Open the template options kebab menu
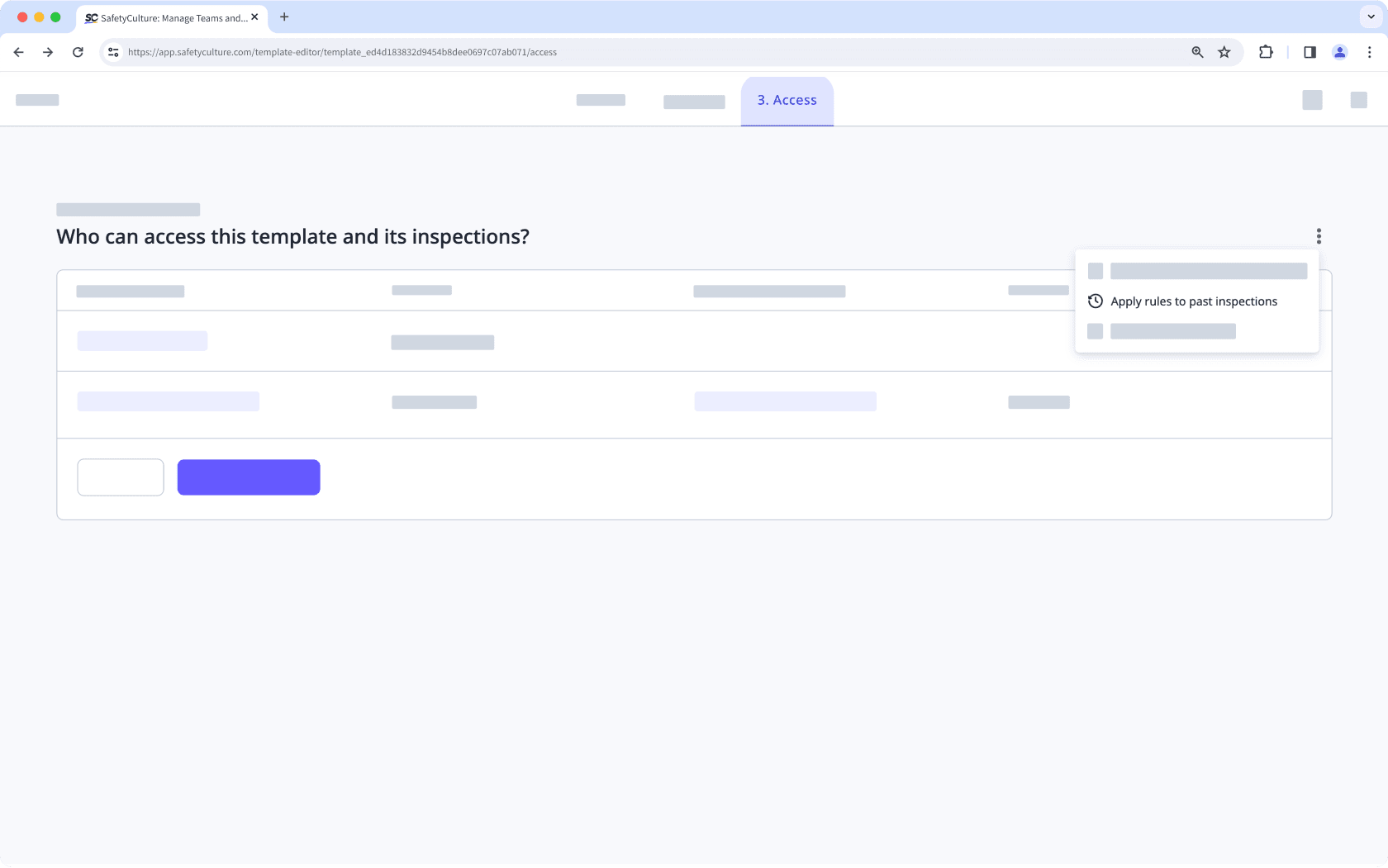This screenshot has width=1388, height=868. (x=1319, y=236)
